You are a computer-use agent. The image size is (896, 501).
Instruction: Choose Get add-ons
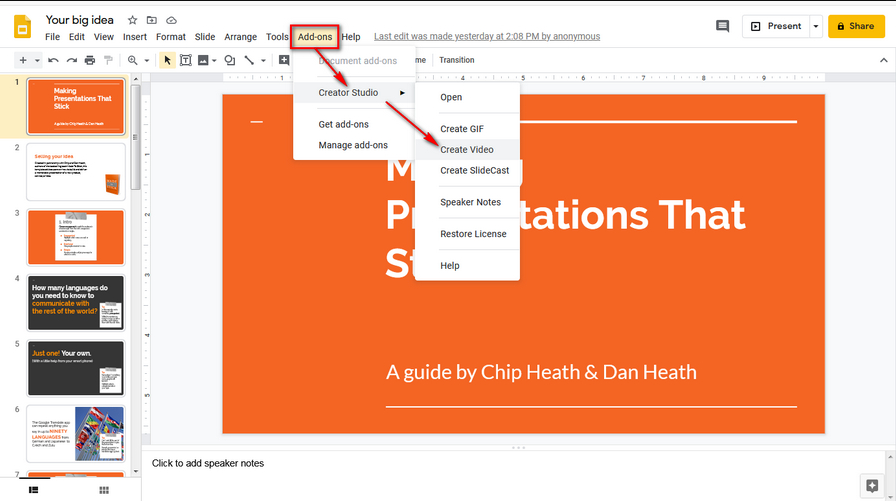(x=354, y=124)
